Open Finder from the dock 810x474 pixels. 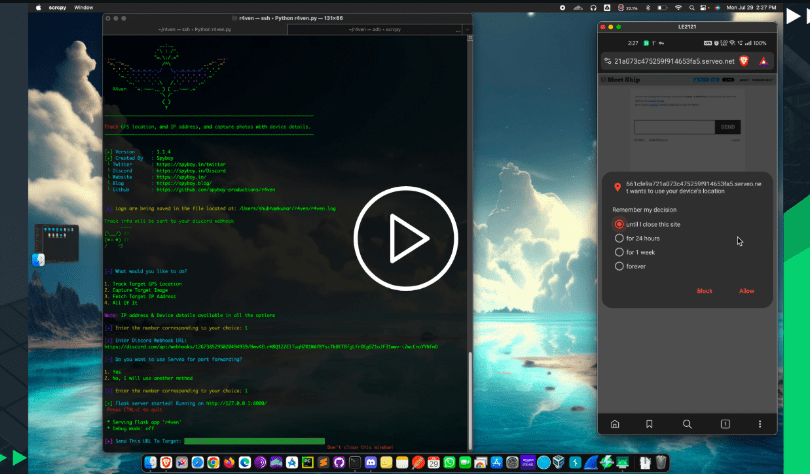[x=150, y=462]
